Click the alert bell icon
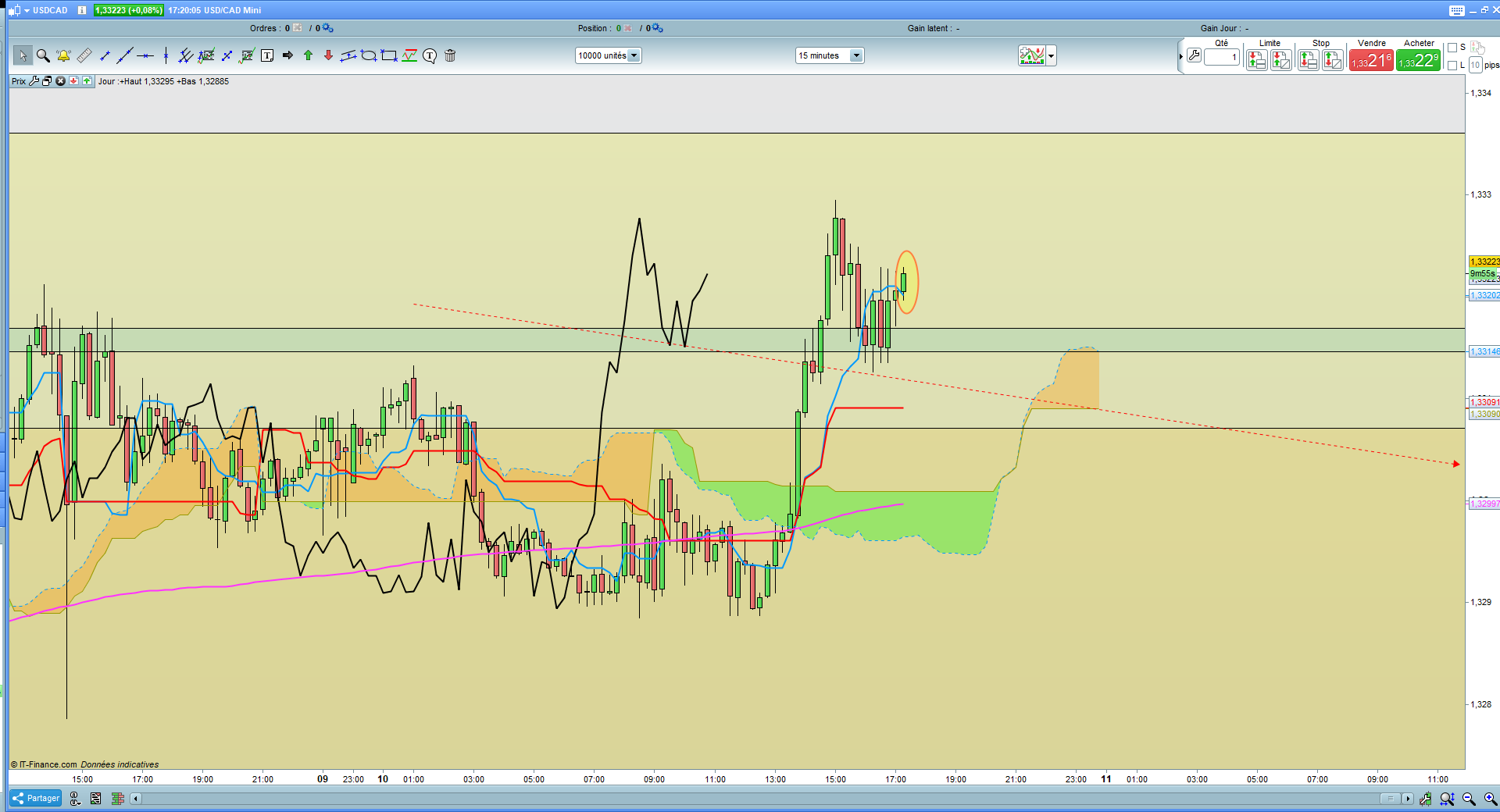 [x=63, y=55]
